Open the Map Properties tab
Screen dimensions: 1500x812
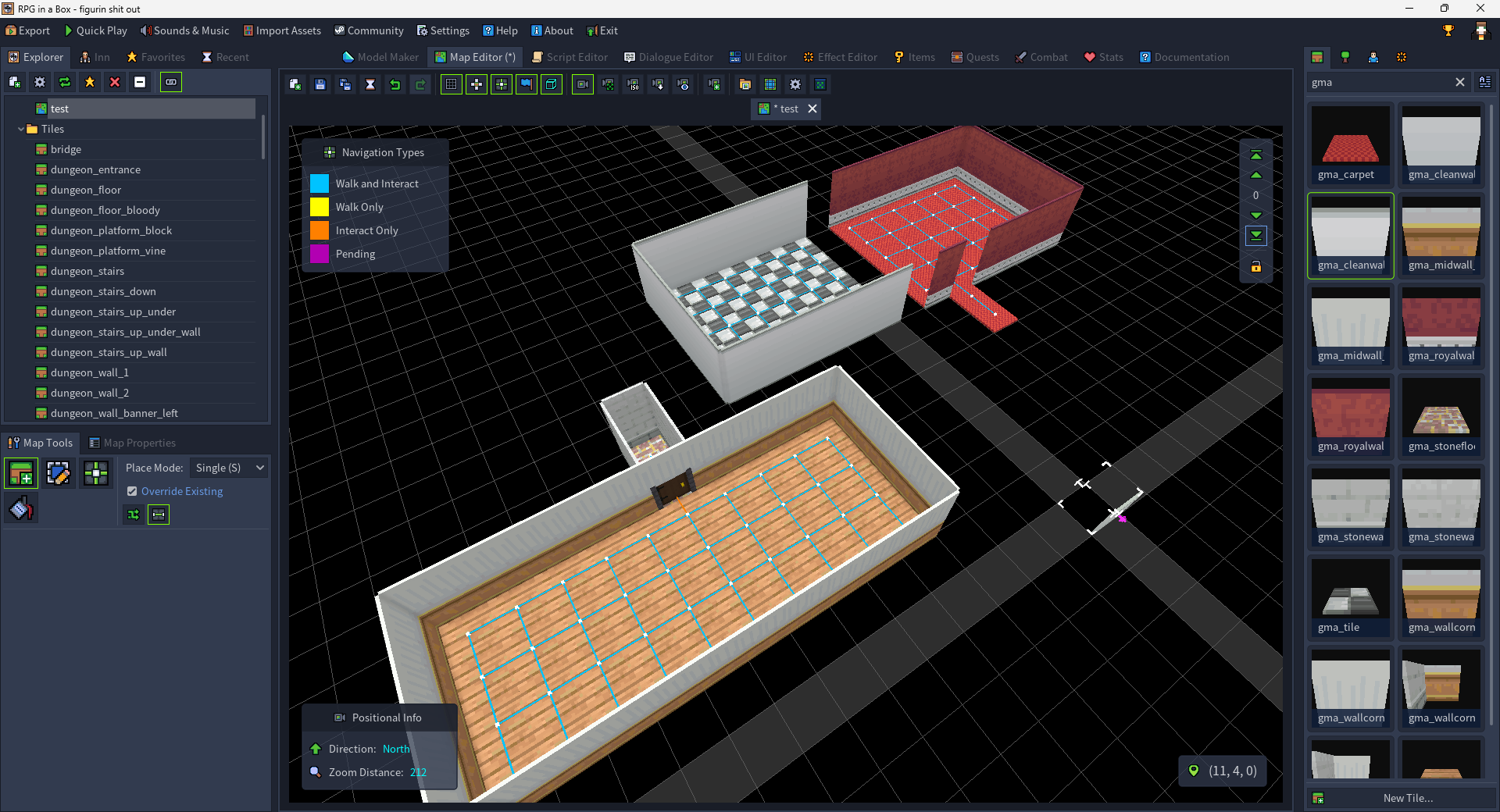[x=132, y=443]
